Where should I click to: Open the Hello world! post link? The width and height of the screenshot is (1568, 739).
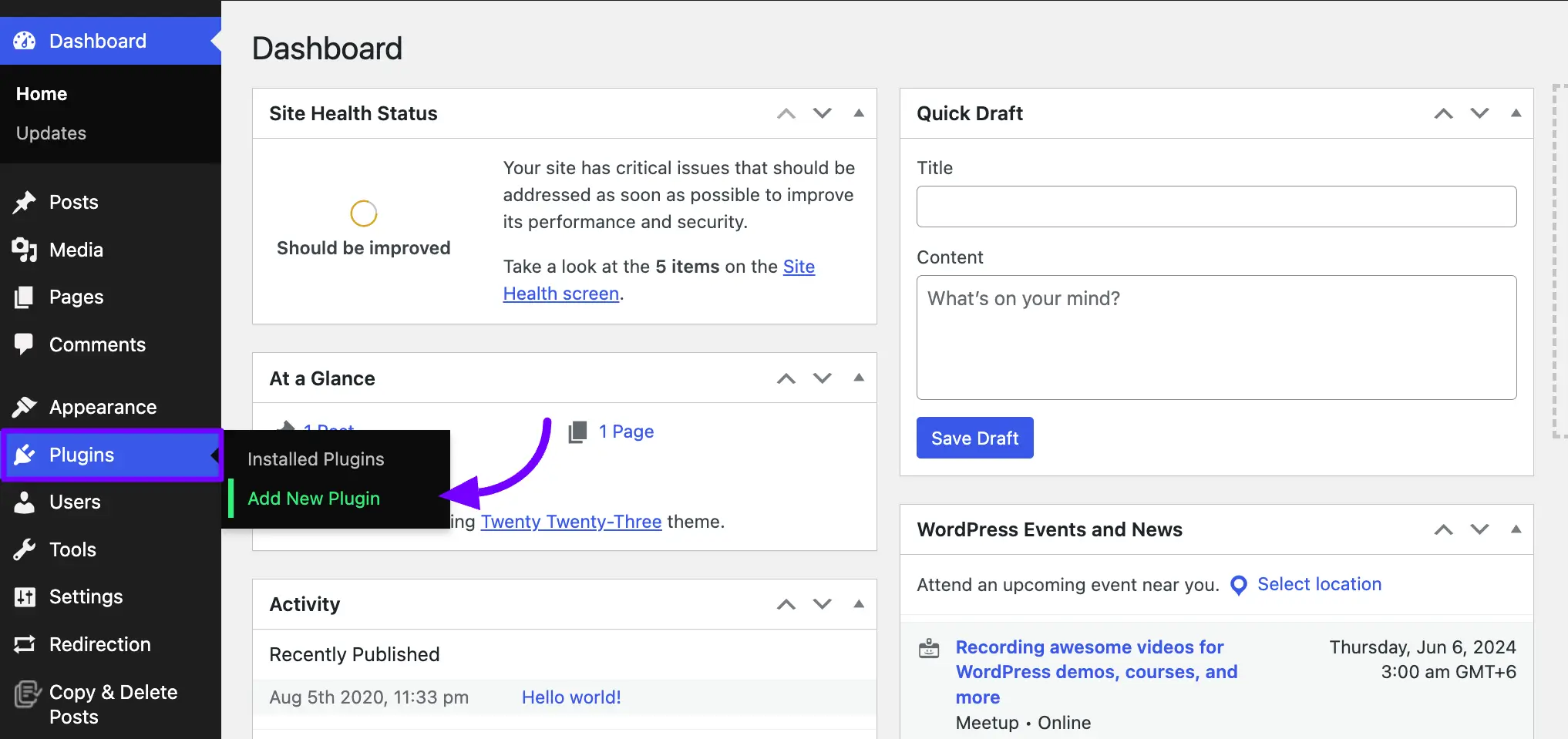(571, 697)
